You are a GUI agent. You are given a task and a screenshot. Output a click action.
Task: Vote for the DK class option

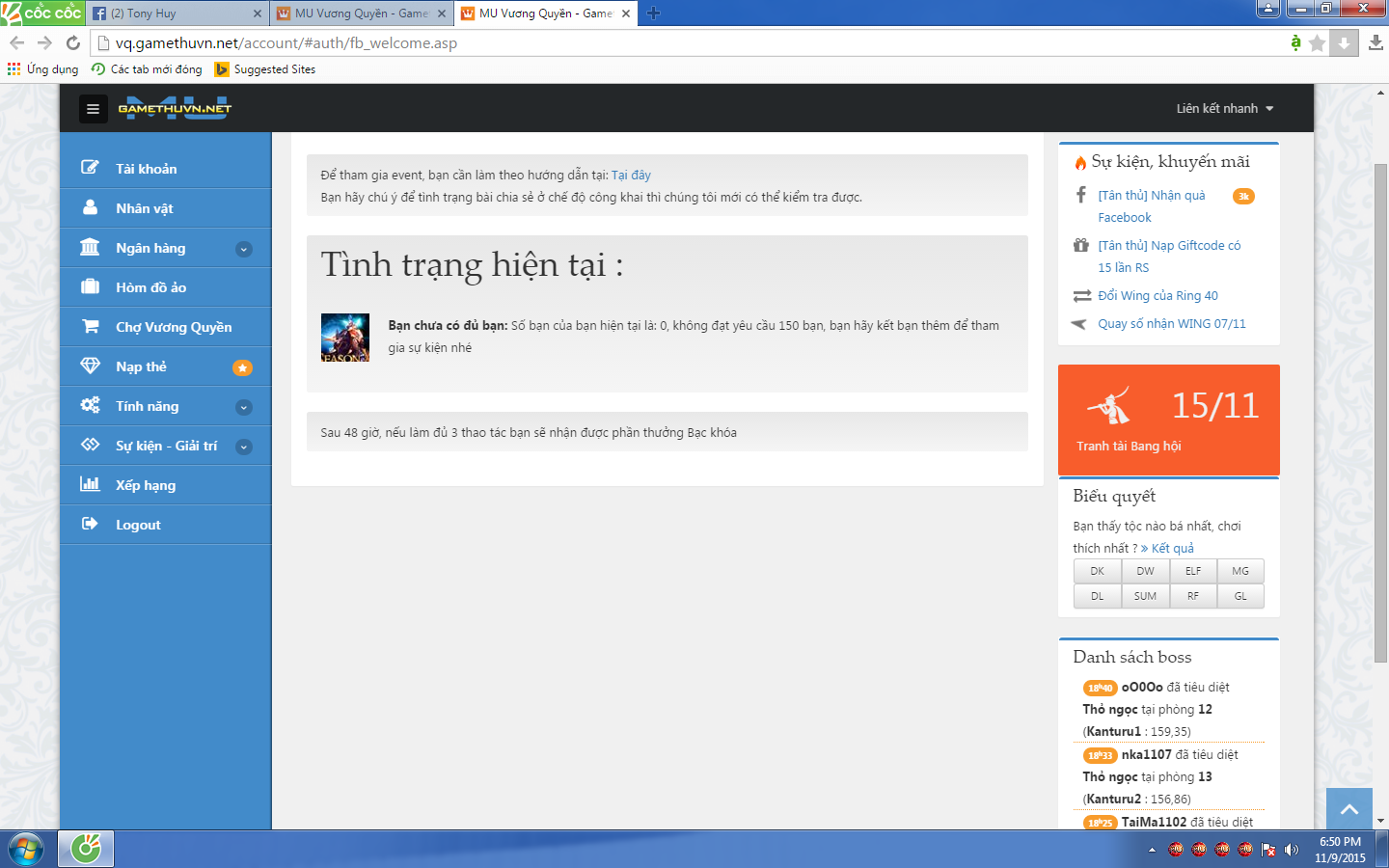click(x=1098, y=571)
